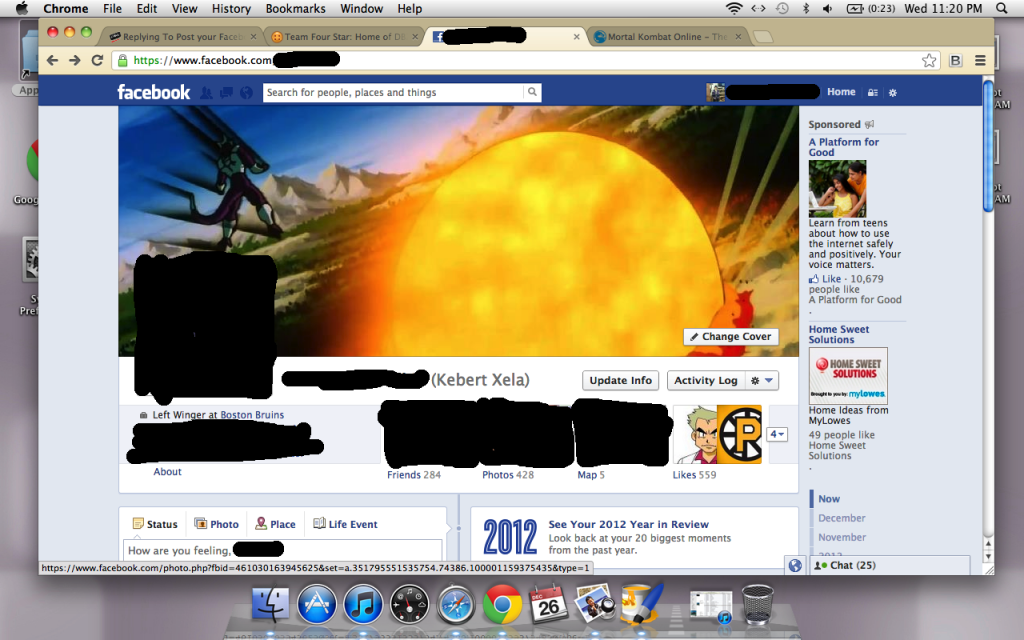Viewport: 1024px width, 640px height.
Task: Click Spotlight magnifier in menu bar
Action: (x=1002, y=8)
